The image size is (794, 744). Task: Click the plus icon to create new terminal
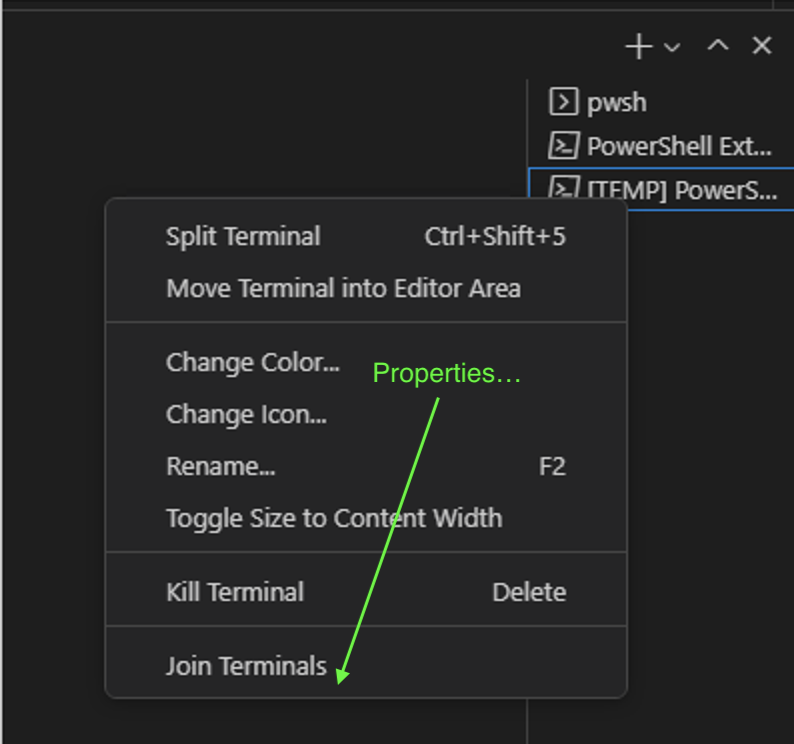click(x=639, y=47)
